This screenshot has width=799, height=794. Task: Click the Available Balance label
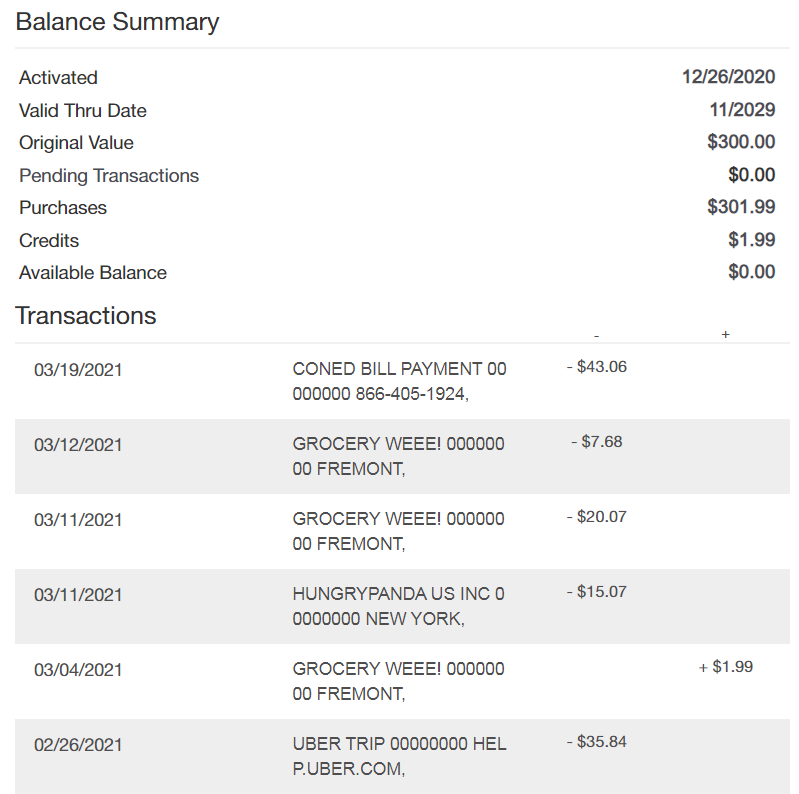point(93,273)
